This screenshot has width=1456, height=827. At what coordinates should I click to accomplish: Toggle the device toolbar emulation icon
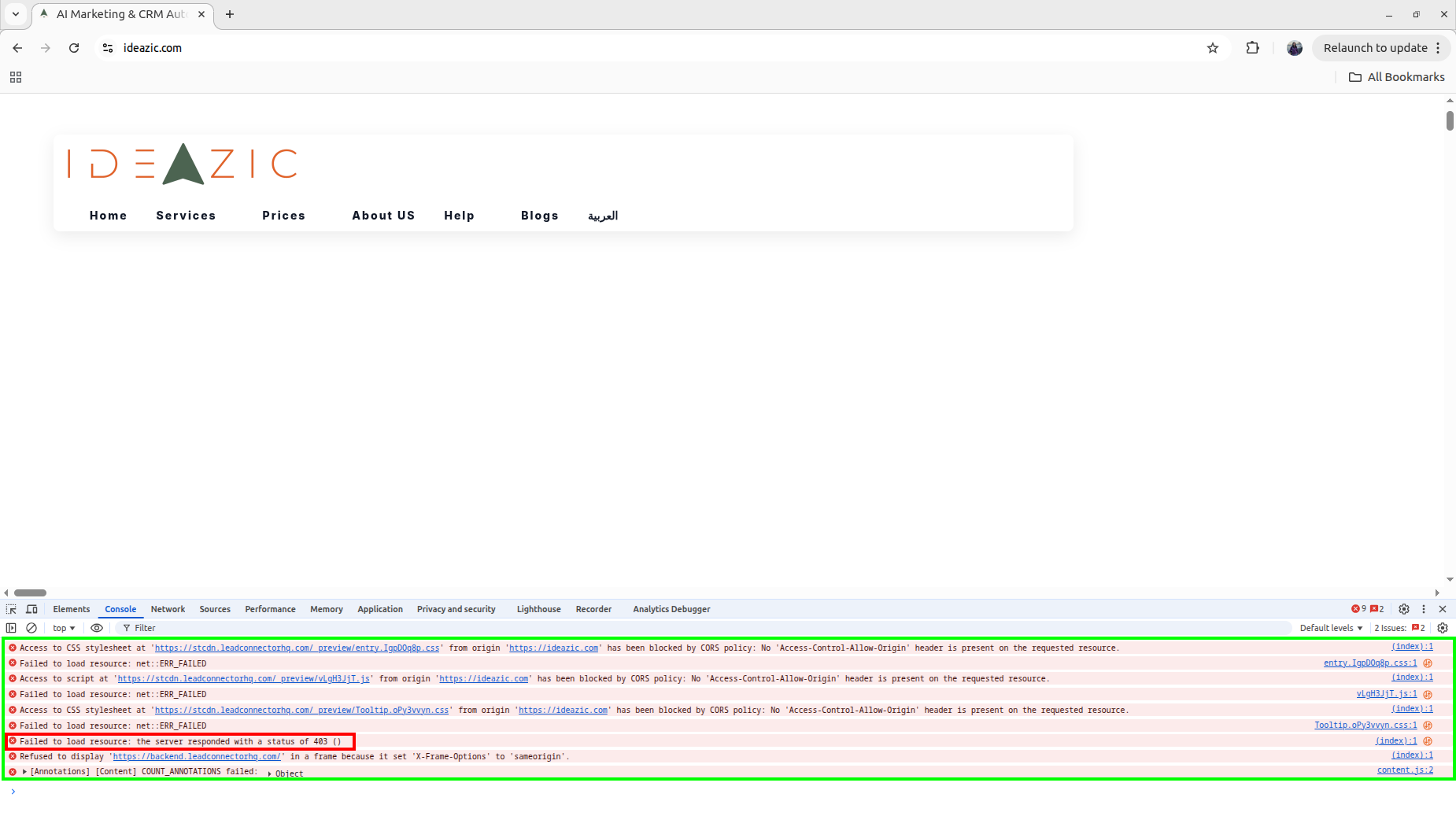pos(31,609)
